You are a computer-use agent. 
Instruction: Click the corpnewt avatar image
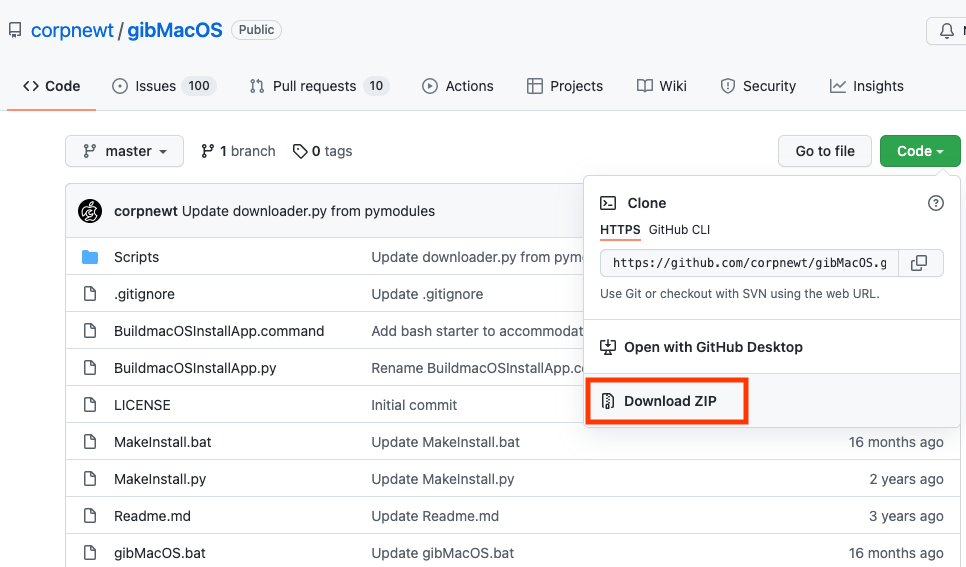tap(90, 211)
